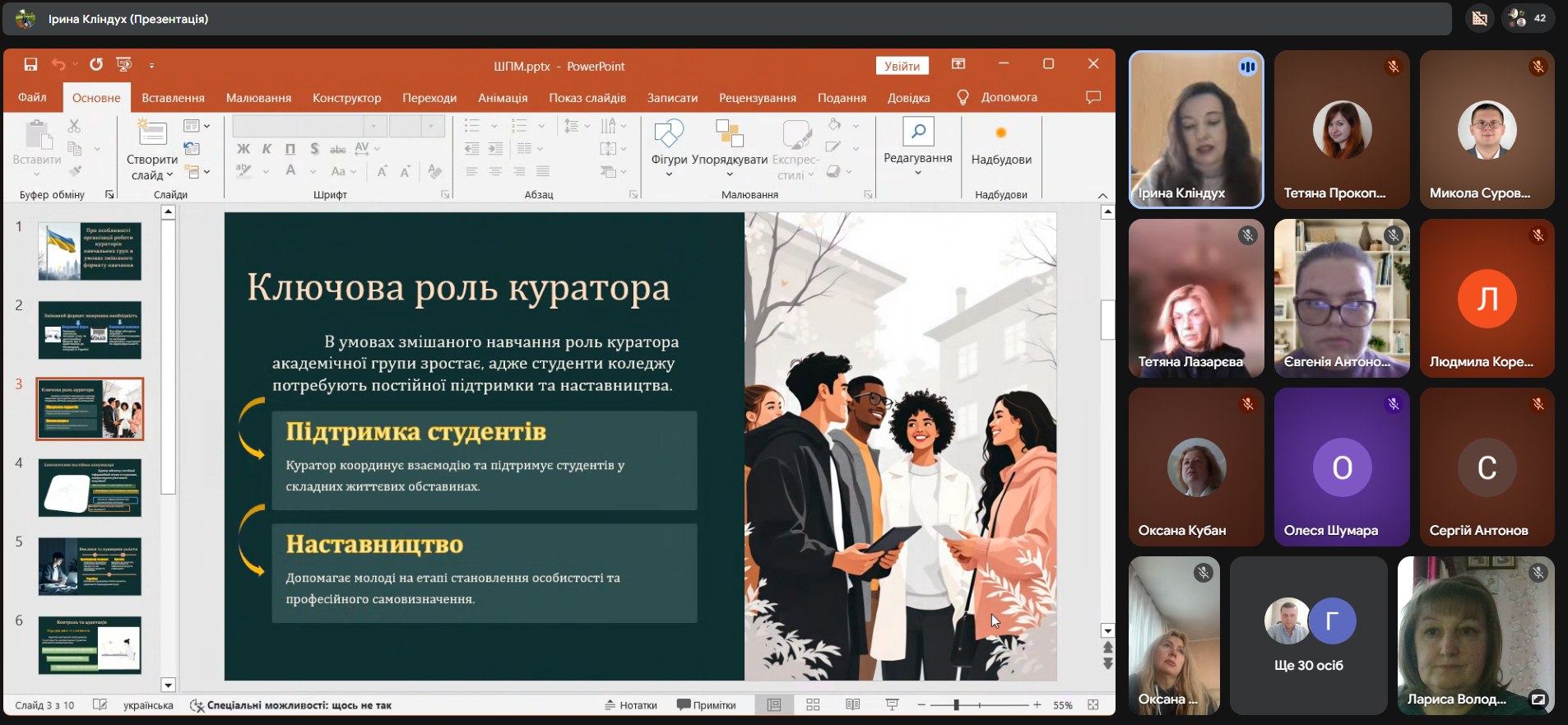Adjust the zoom slider handle
The height and width of the screenshot is (725, 1568).
[x=956, y=705]
